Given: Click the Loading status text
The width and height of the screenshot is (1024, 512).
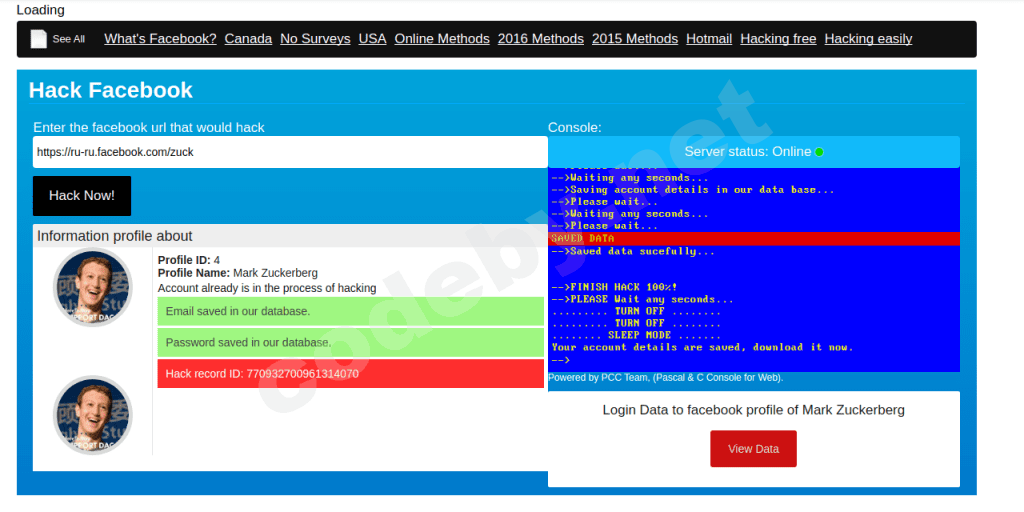Looking at the screenshot, I should 40,10.
